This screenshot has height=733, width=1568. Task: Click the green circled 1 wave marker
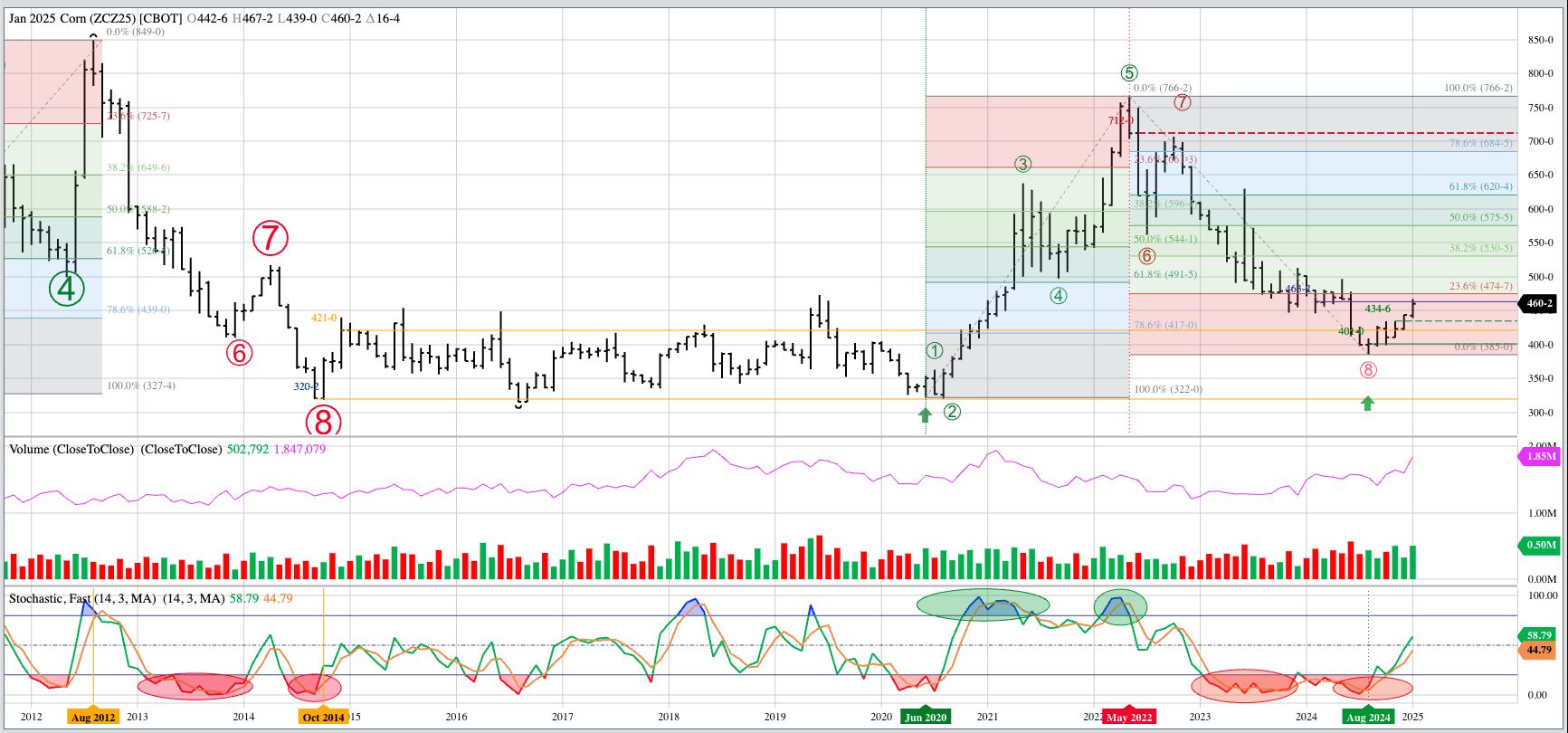935,350
